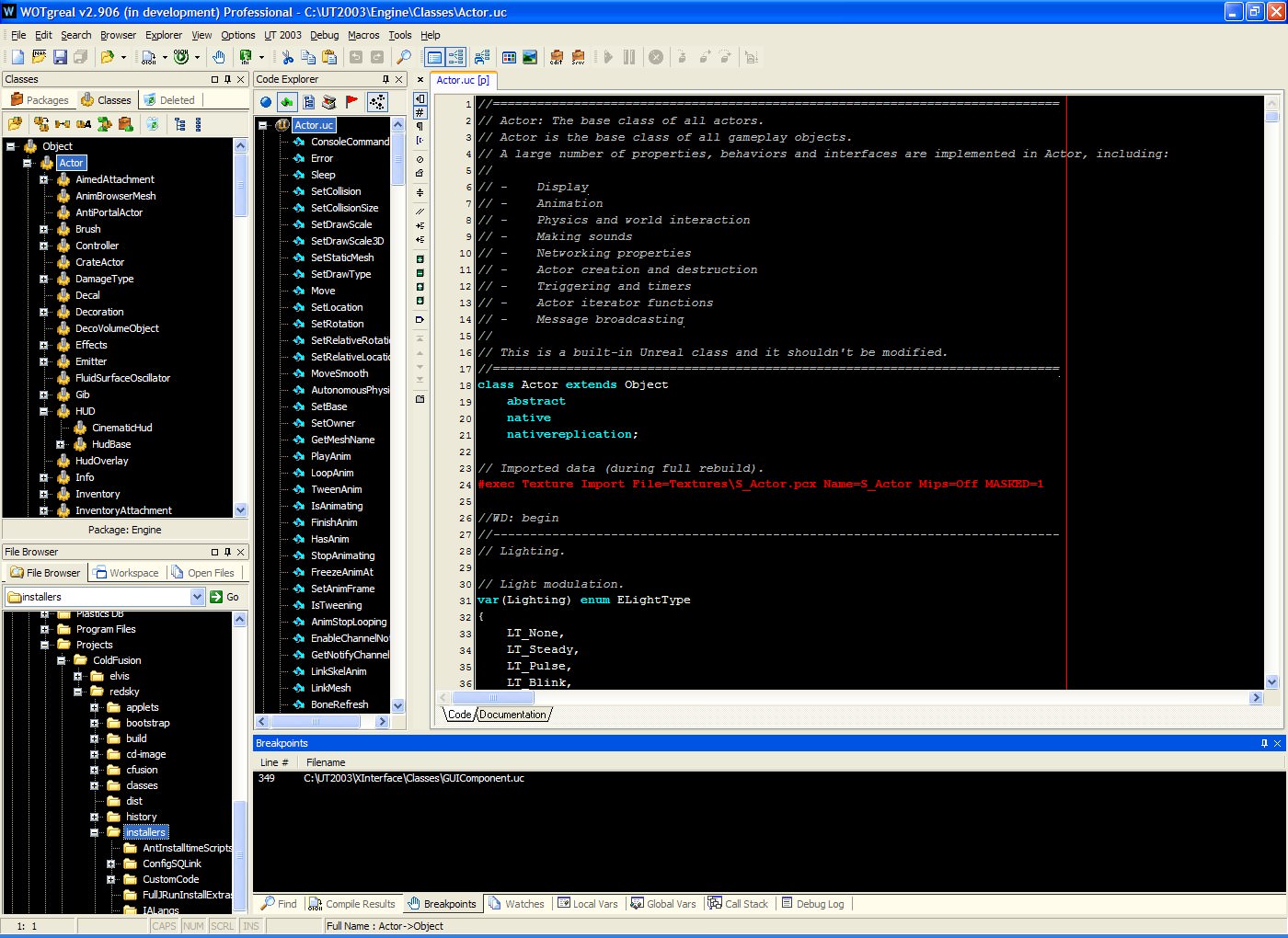This screenshot has height=938, width=1288.
Task: Select SetCollision in Code Explorer
Action: (x=336, y=191)
